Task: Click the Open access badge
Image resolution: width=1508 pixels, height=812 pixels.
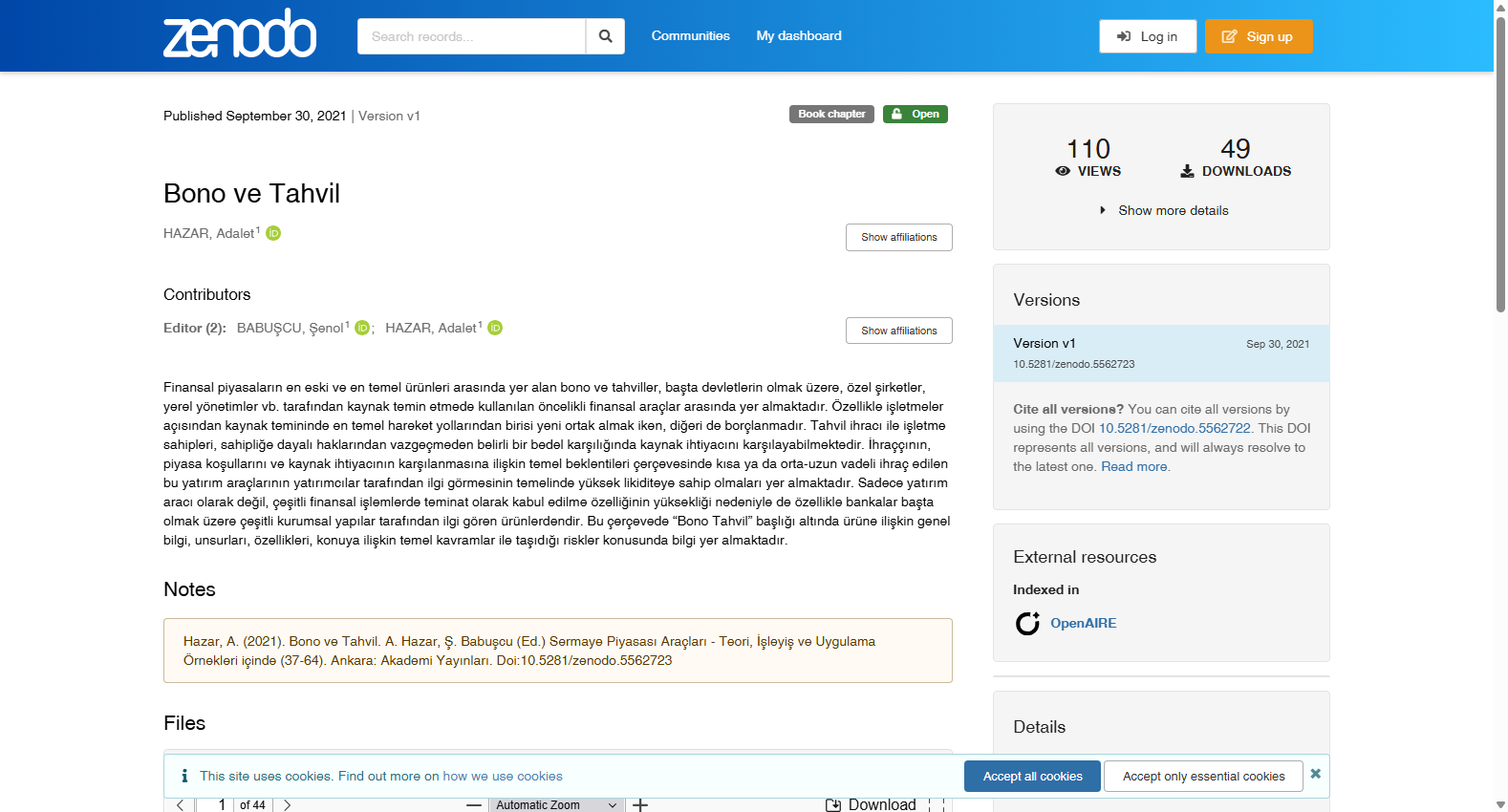Action: [916, 114]
